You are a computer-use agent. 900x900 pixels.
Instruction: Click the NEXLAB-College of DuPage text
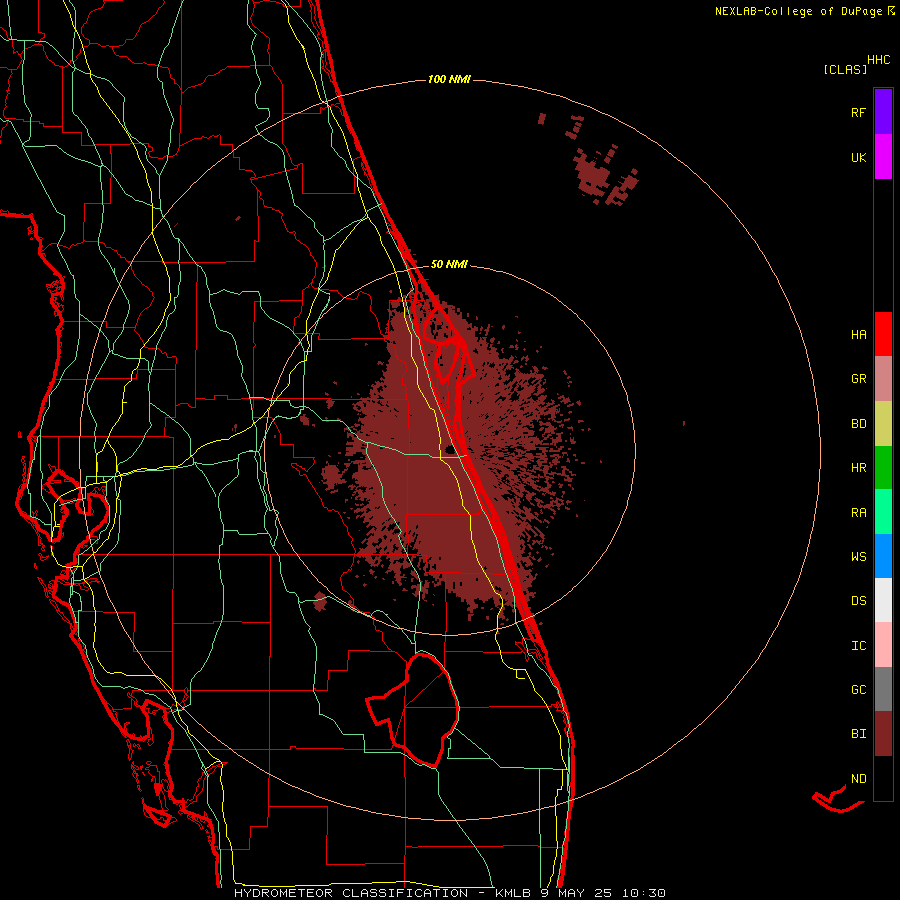pyautogui.click(x=798, y=11)
